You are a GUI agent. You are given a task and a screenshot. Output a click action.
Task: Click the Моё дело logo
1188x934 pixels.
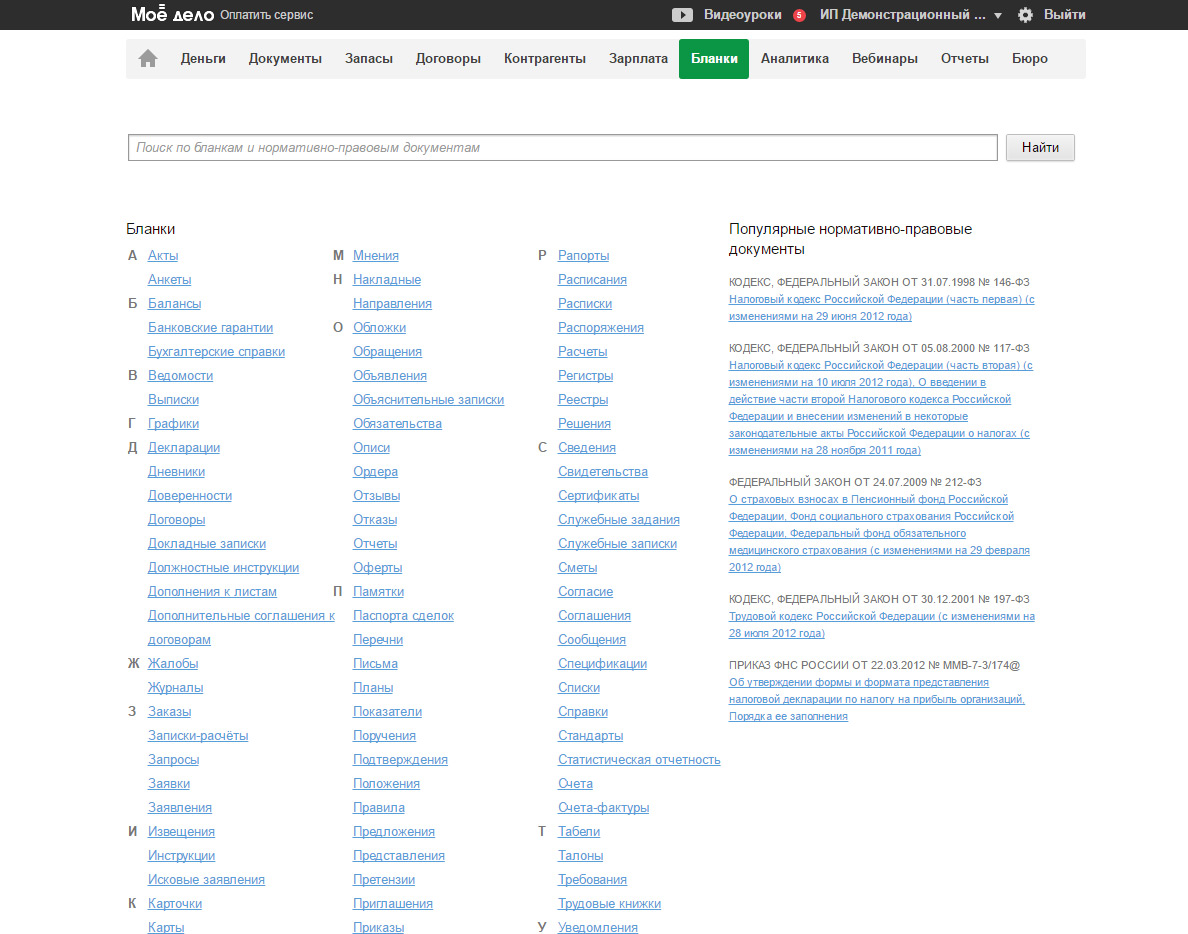[x=172, y=15]
